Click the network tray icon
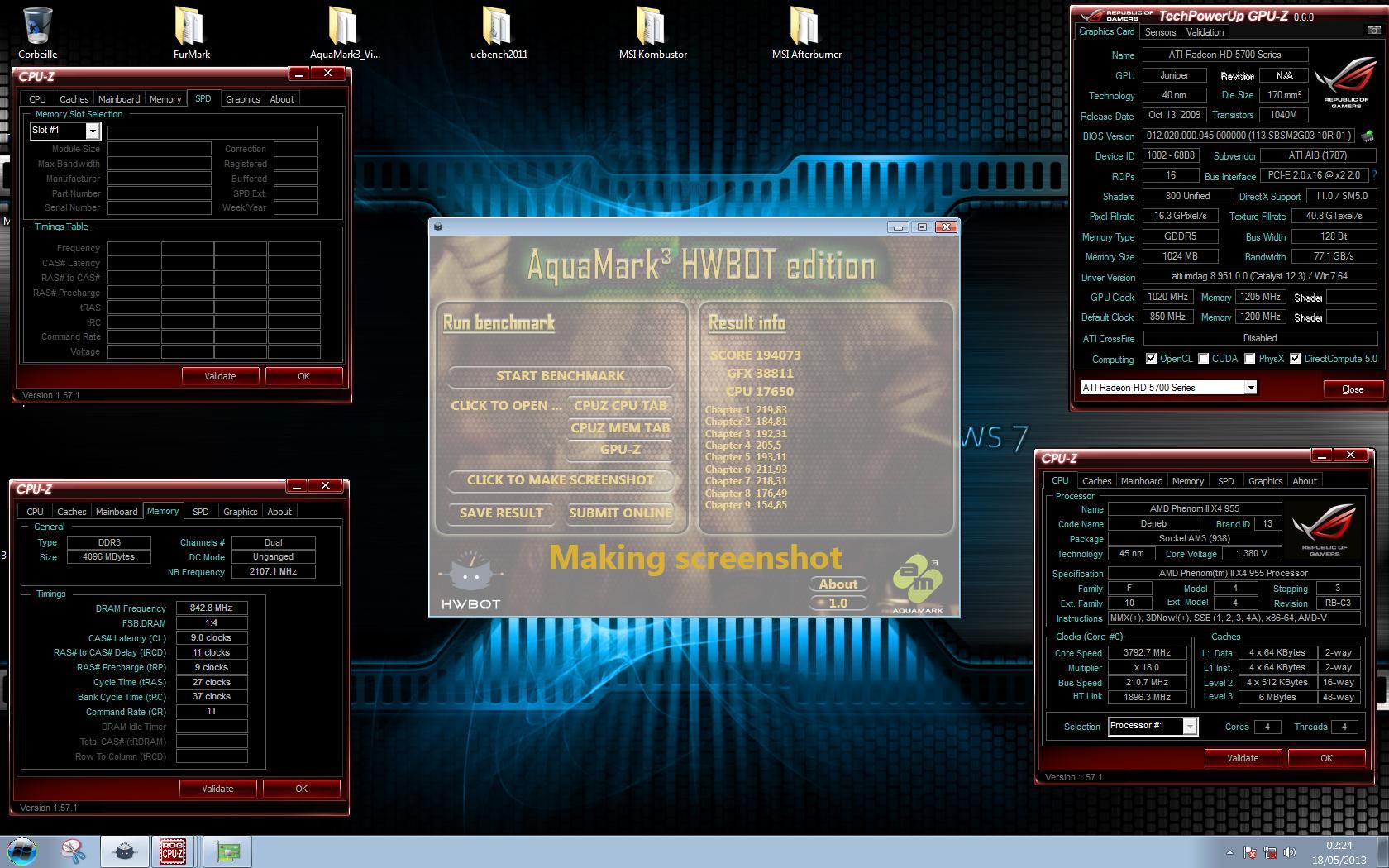The height and width of the screenshot is (868, 1389). click(1270, 852)
